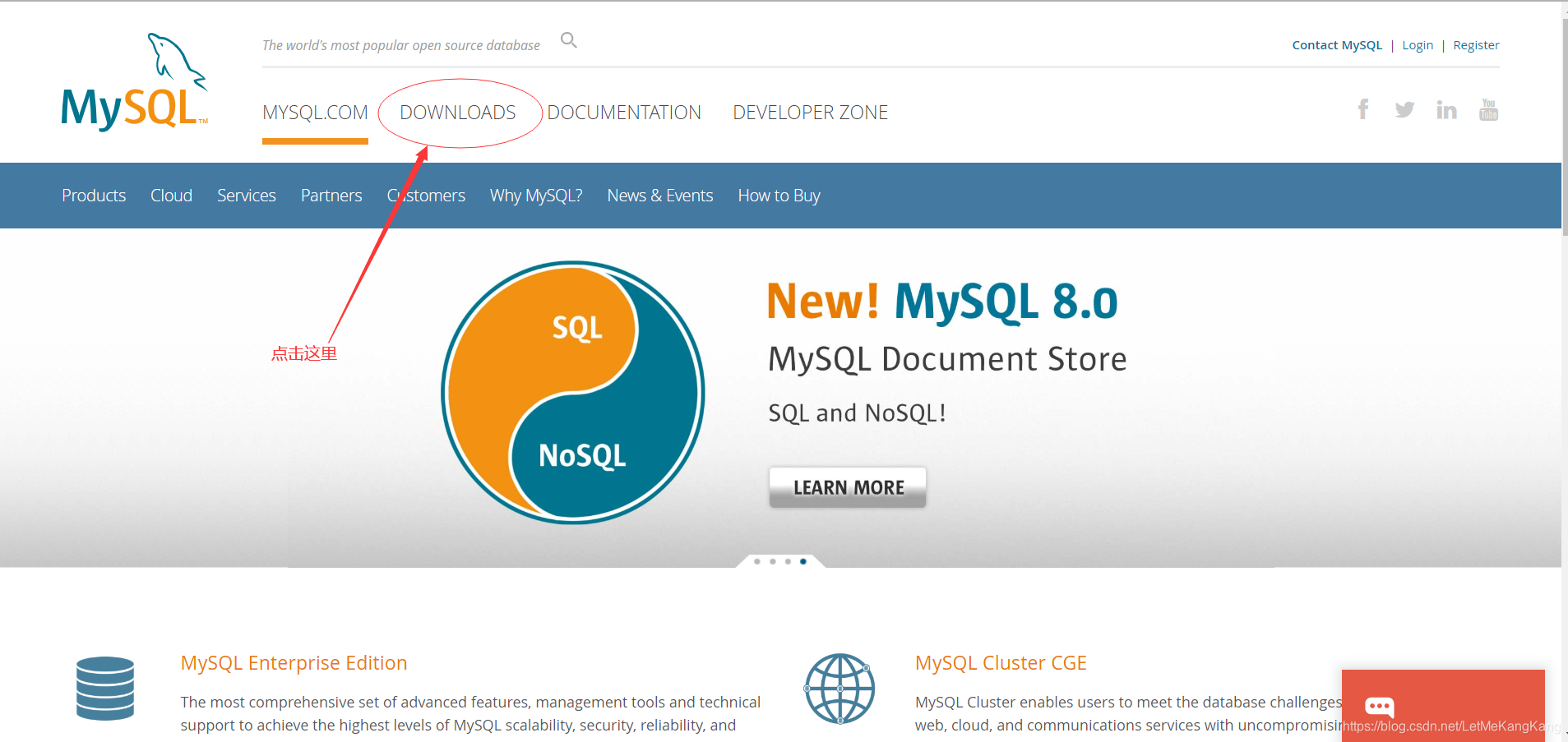Click the red chat bubble icon
This screenshot has width=1568, height=742.
point(1379,707)
